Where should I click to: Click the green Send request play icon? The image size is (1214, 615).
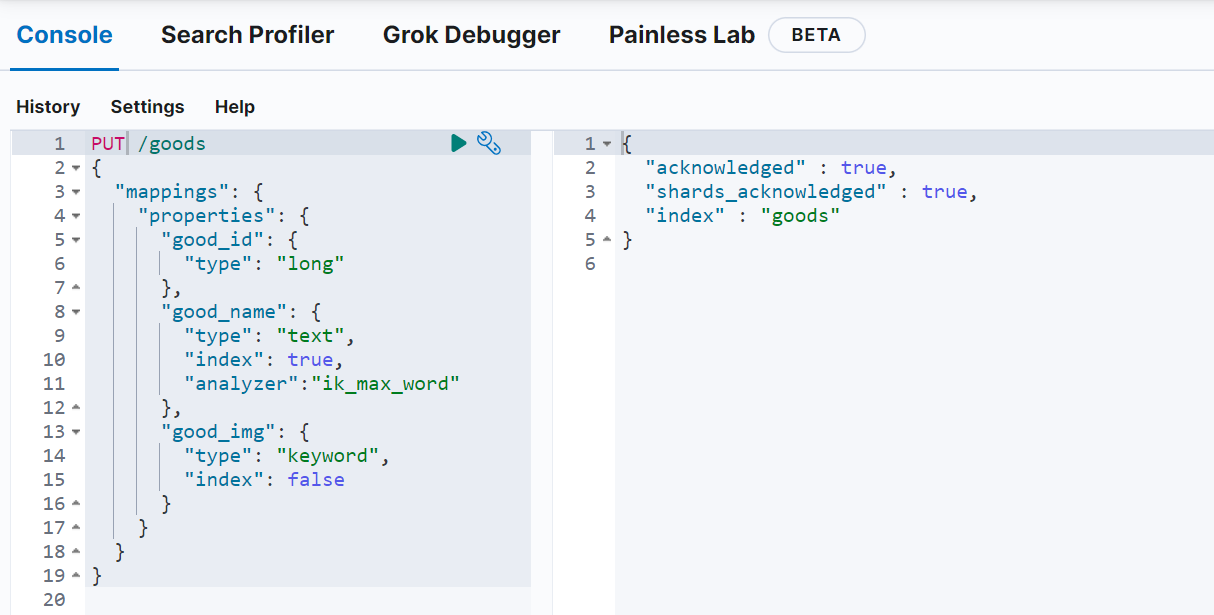(458, 143)
